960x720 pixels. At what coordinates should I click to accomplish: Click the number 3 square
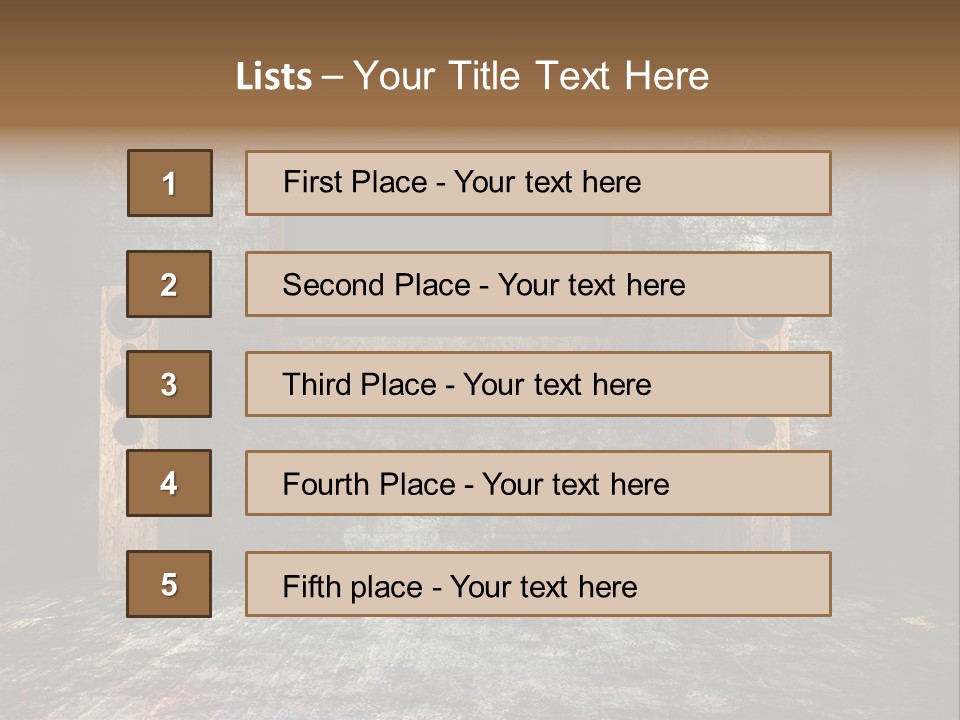[169, 384]
